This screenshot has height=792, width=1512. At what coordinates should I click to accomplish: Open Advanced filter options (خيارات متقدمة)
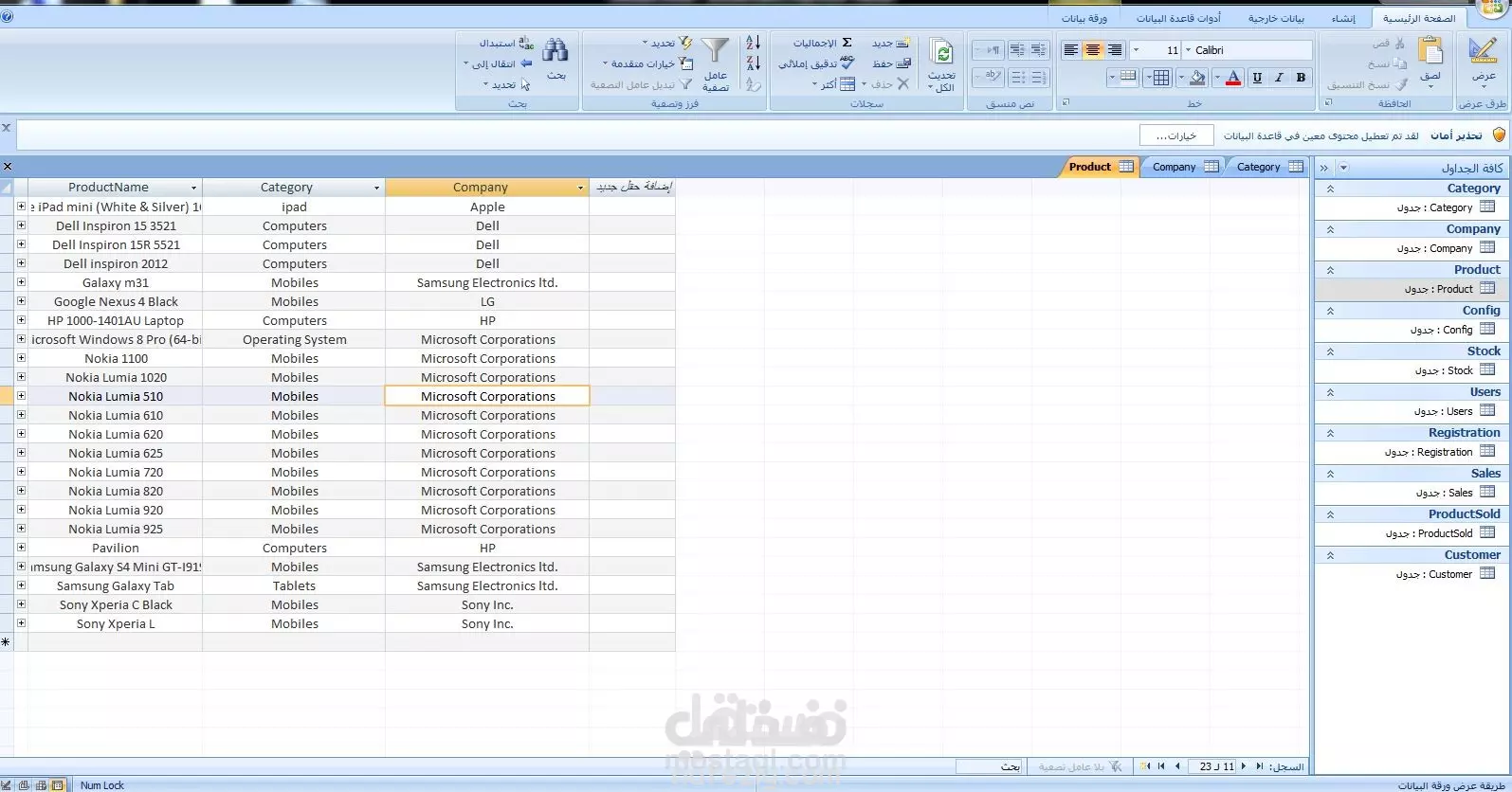[648, 63]
